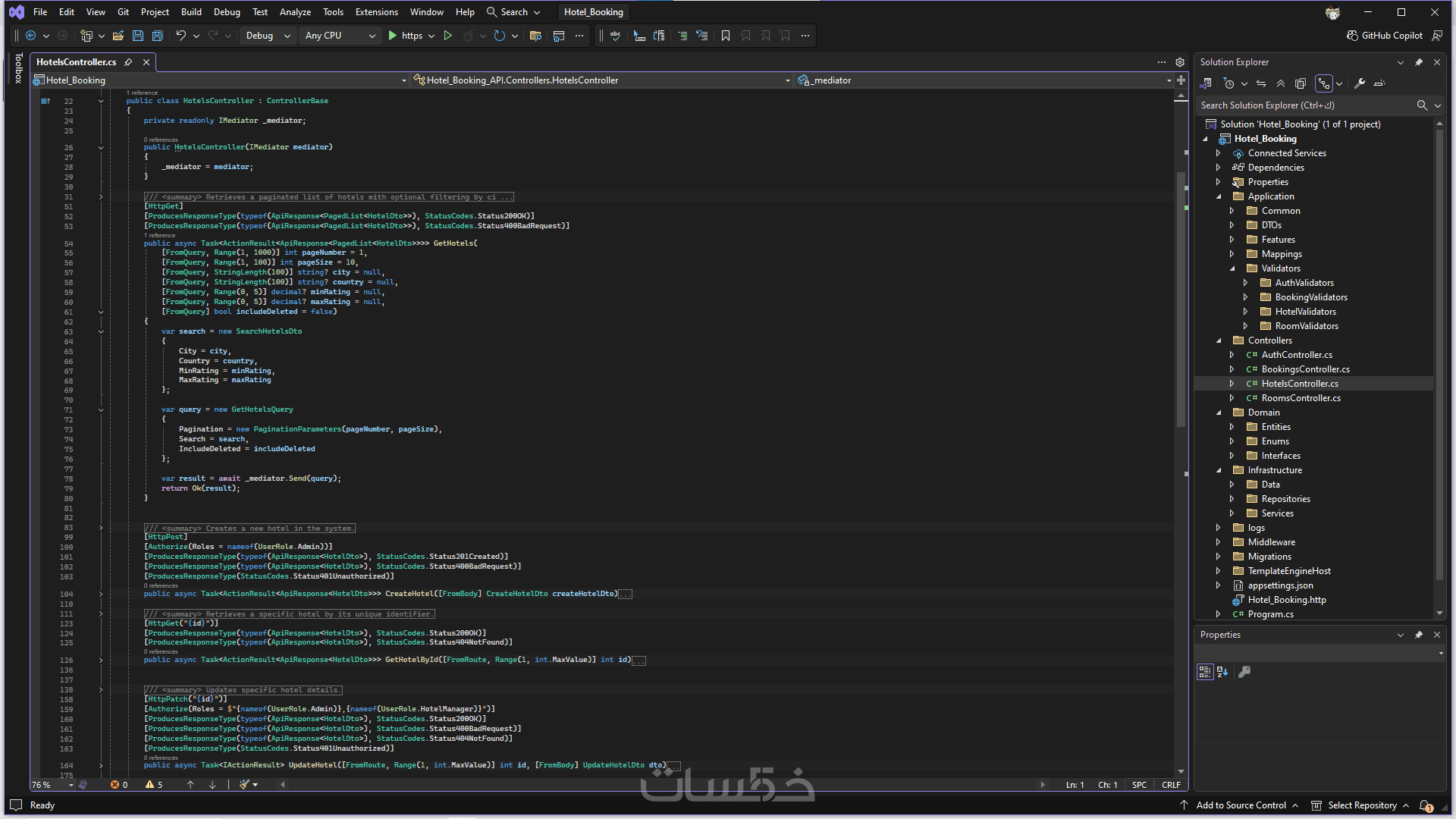Click the Search Solution Explorer field
Image resolution: width=1456 pixels, height=819 pixels.
pyautogui.click(x=1304, y=105)
